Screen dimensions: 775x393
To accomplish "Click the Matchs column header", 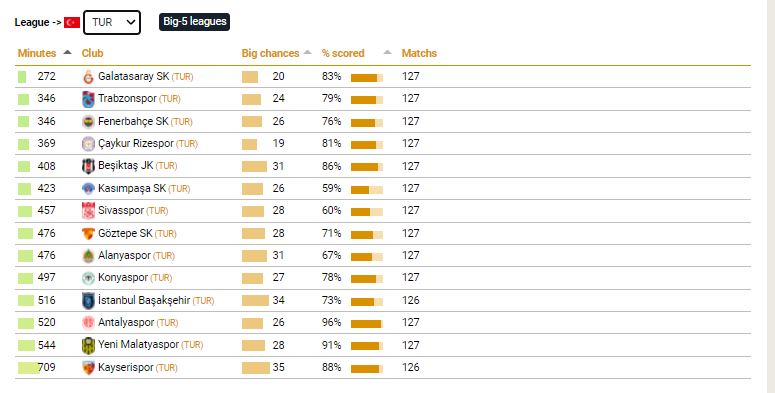I will [x=419, y=53].
